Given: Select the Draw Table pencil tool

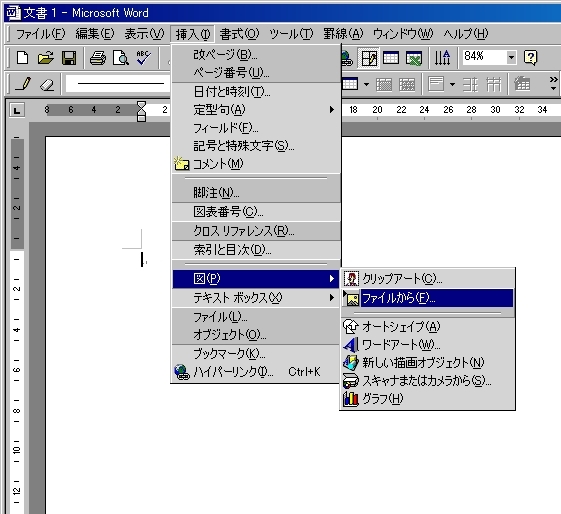Looking at the screenshot, I should coord(23,84).
